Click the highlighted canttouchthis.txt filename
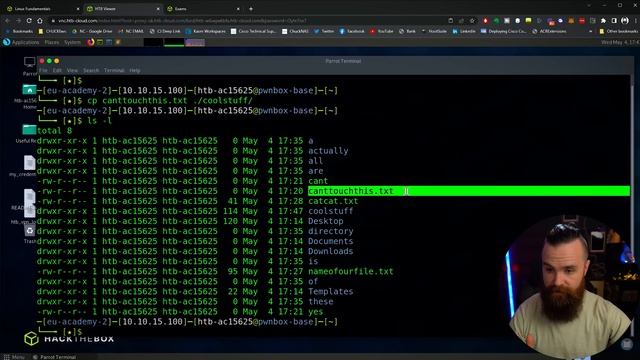 point(351,191)
